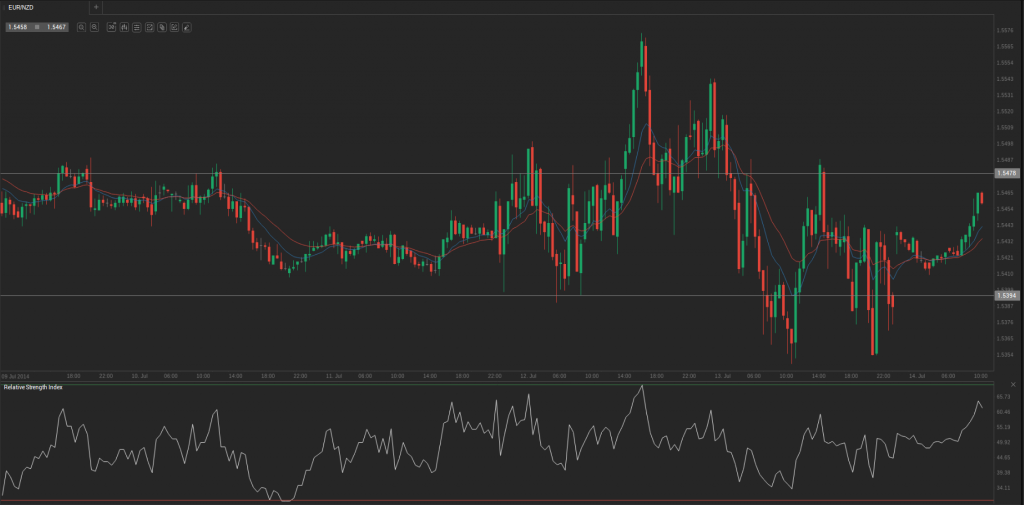Viewport: 1024px width, 505px height.
Task: Click the 12. Jul date axis label
Action: tap(529, 376)
